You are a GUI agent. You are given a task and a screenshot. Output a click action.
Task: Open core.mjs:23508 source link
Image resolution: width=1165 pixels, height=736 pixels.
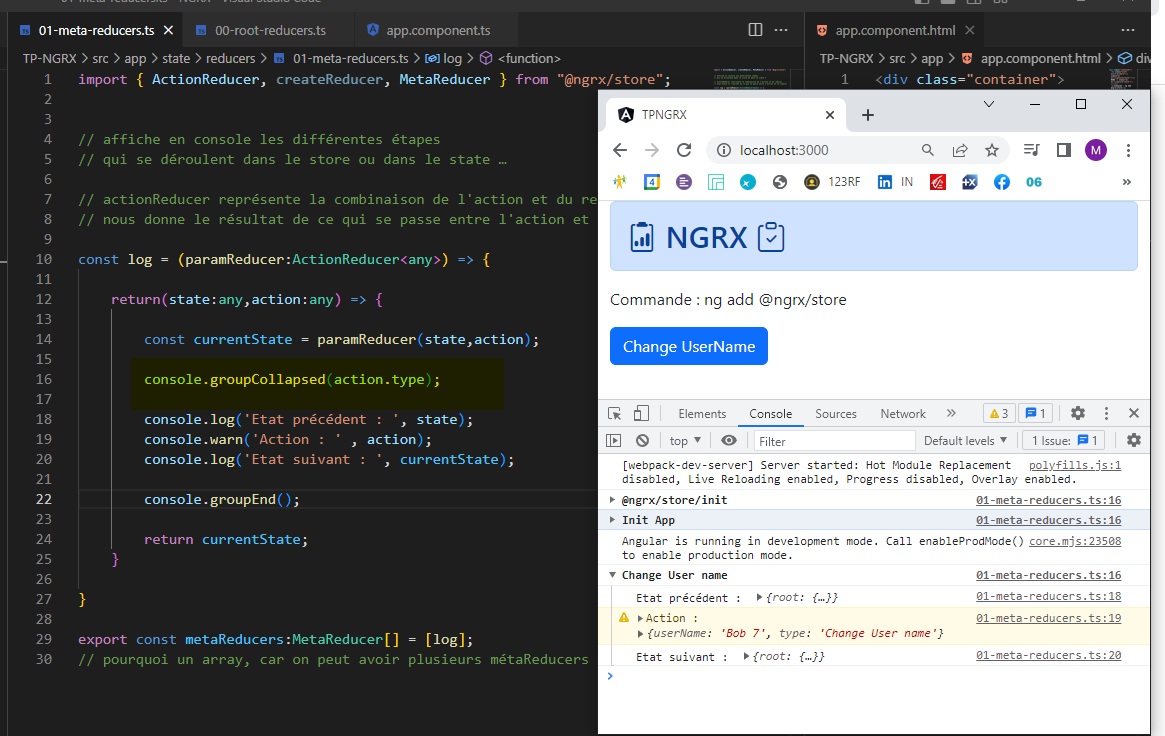click(x=1074, y=541)
